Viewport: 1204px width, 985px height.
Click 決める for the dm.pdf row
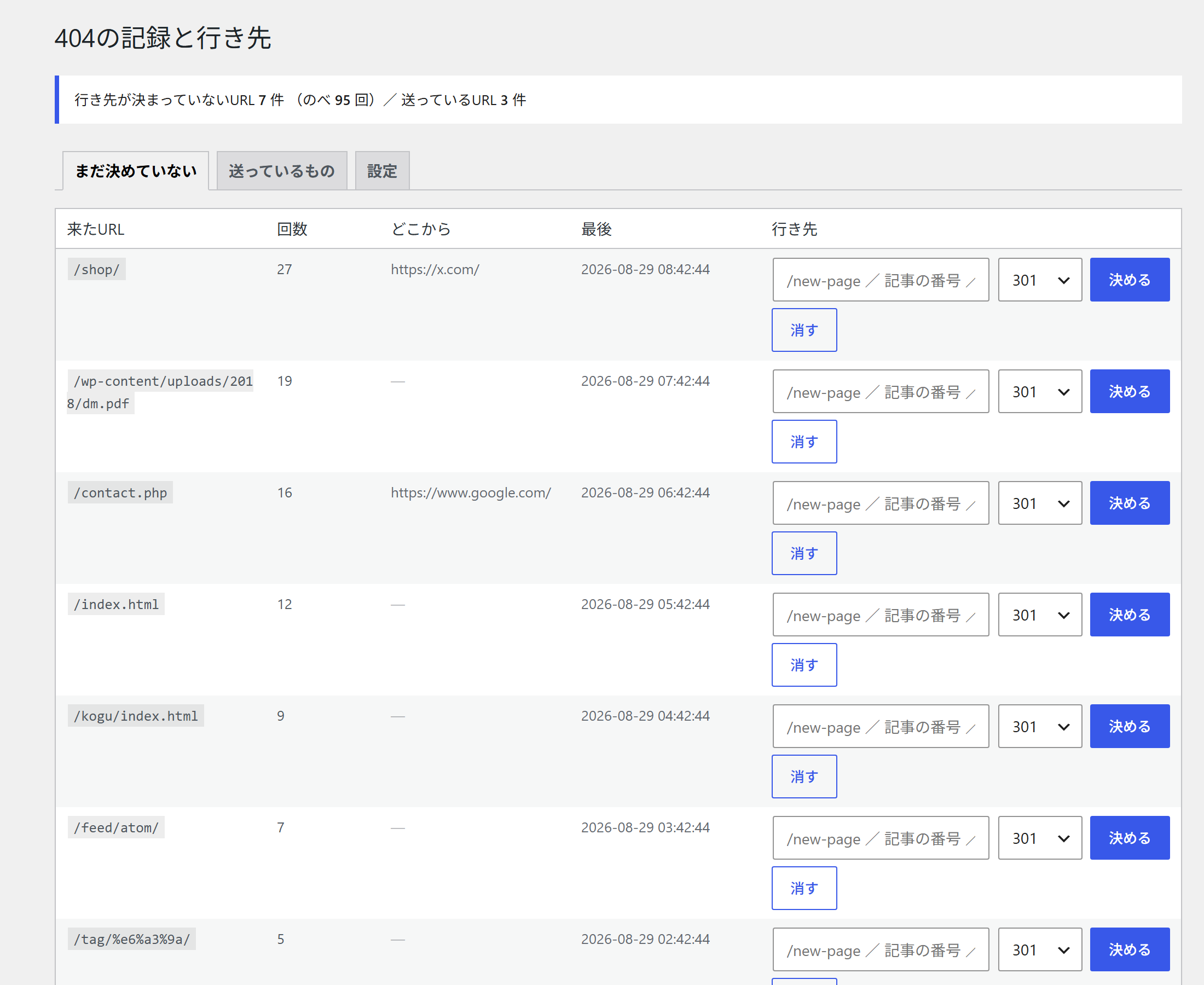pyautogui.click(x=1130, y=391)
